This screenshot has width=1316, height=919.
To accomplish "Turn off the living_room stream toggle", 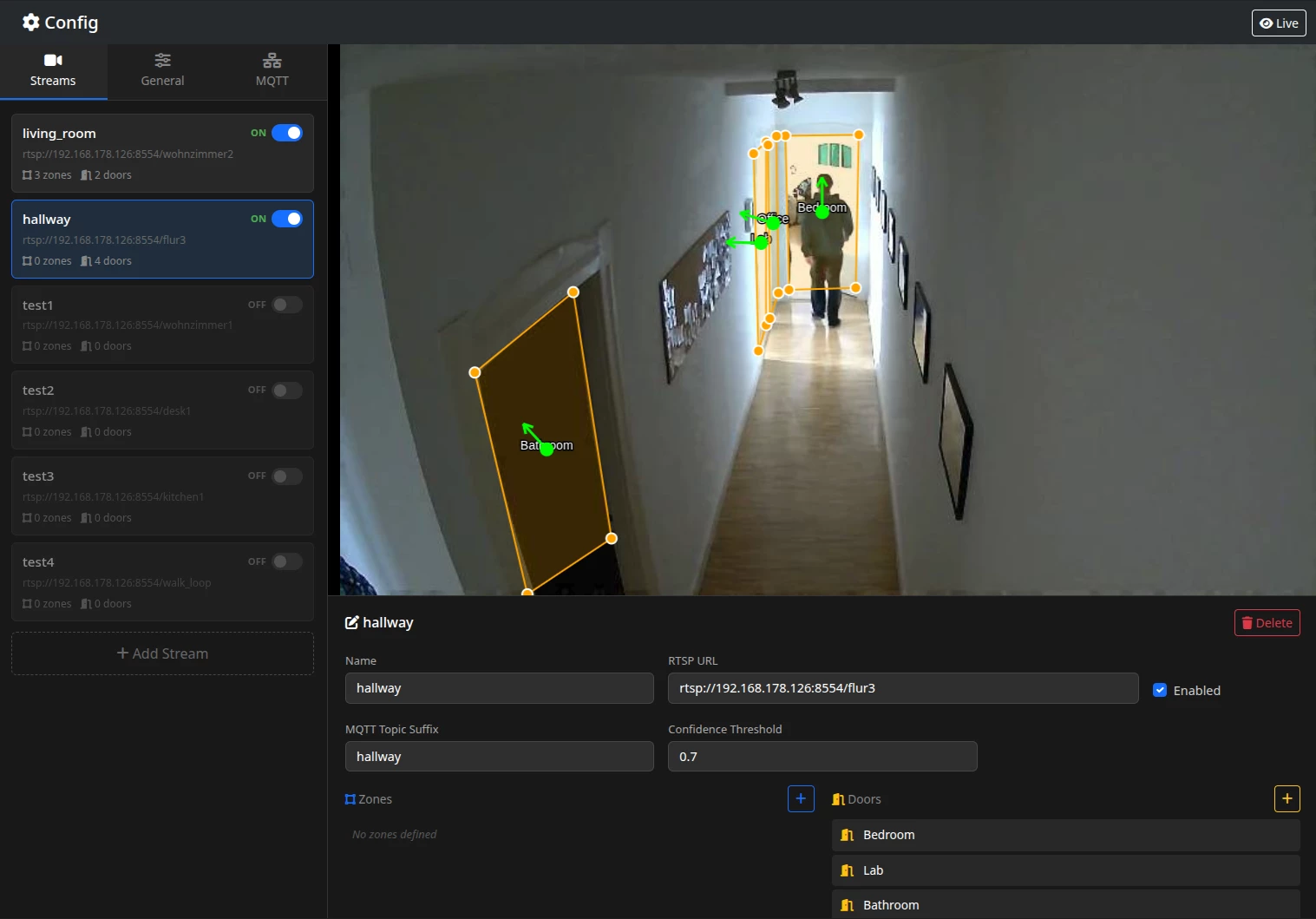I will [x=286, y=133].
